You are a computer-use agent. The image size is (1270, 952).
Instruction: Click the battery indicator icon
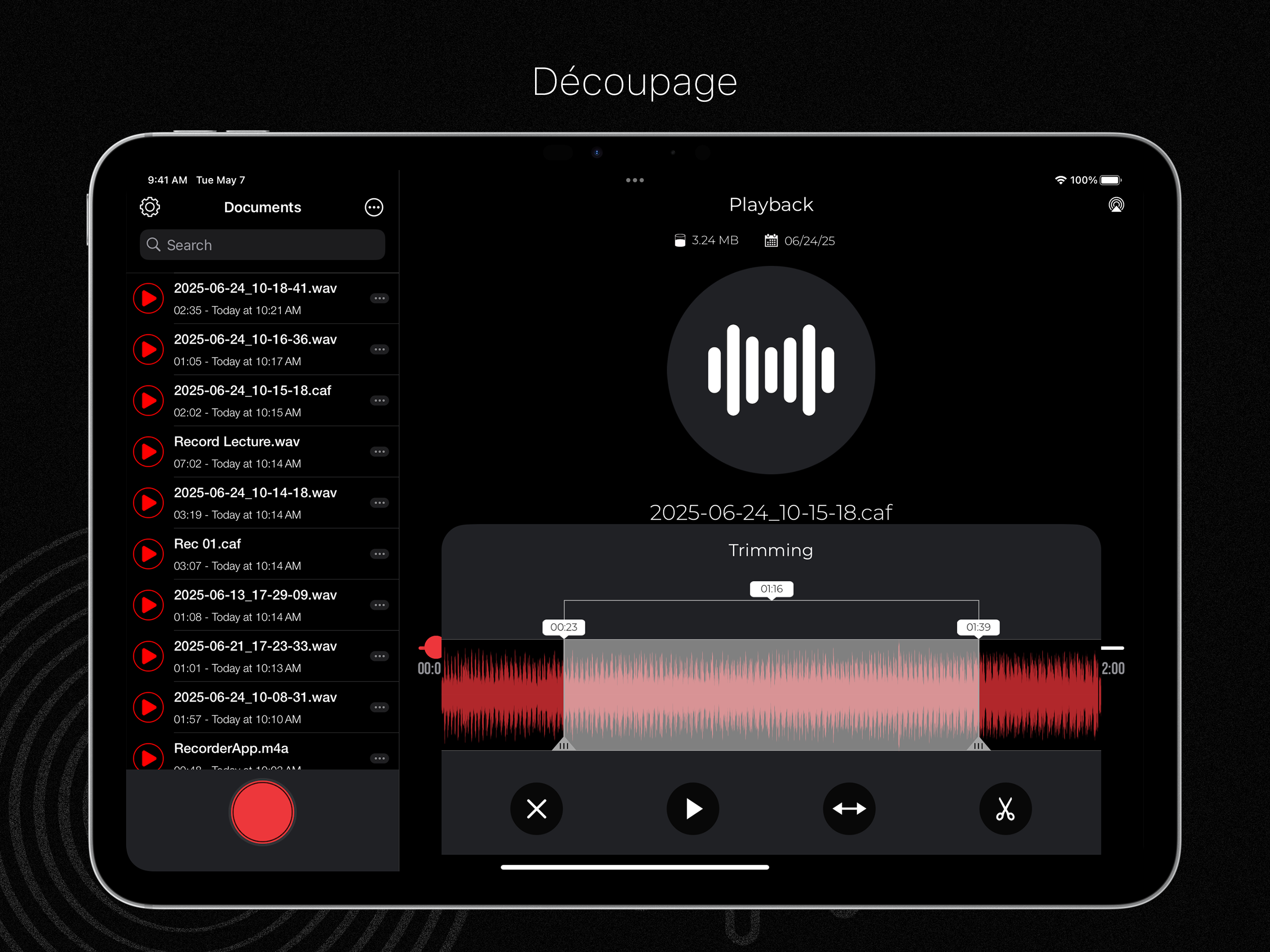pyautogui.click(x=1111, y=180)
